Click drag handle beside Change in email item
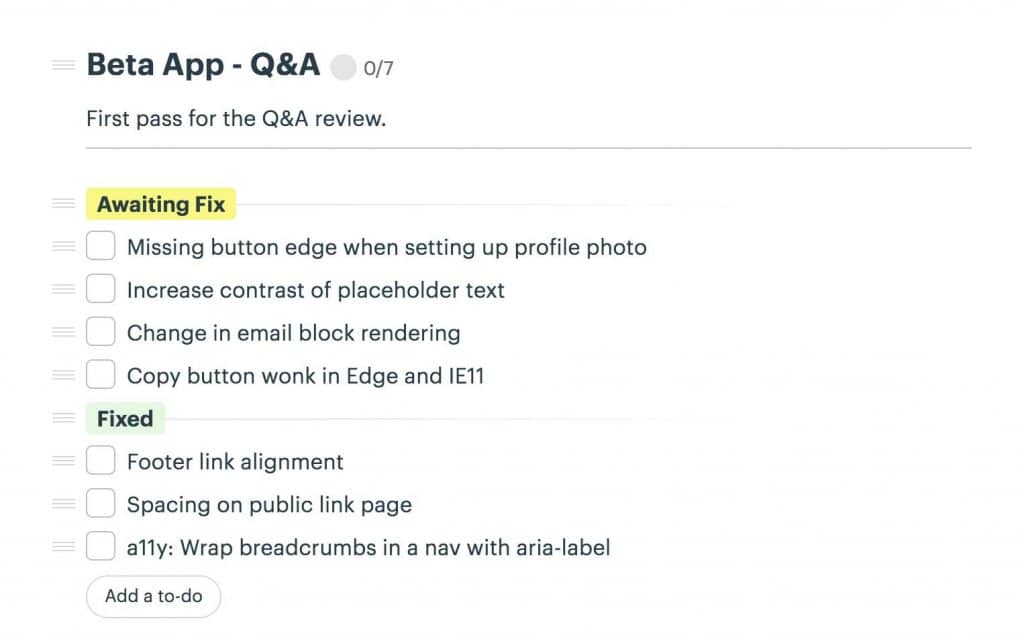The image size is (1024, 637). (x=64, y=332)
